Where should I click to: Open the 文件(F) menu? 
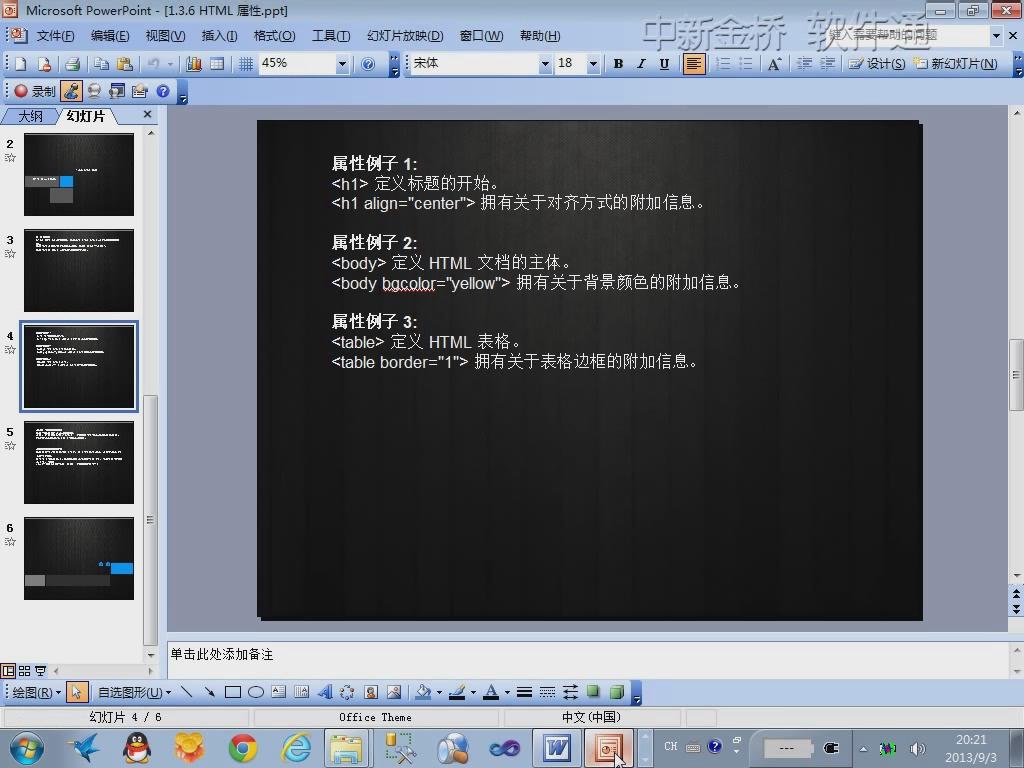click(x=55, y=36)
